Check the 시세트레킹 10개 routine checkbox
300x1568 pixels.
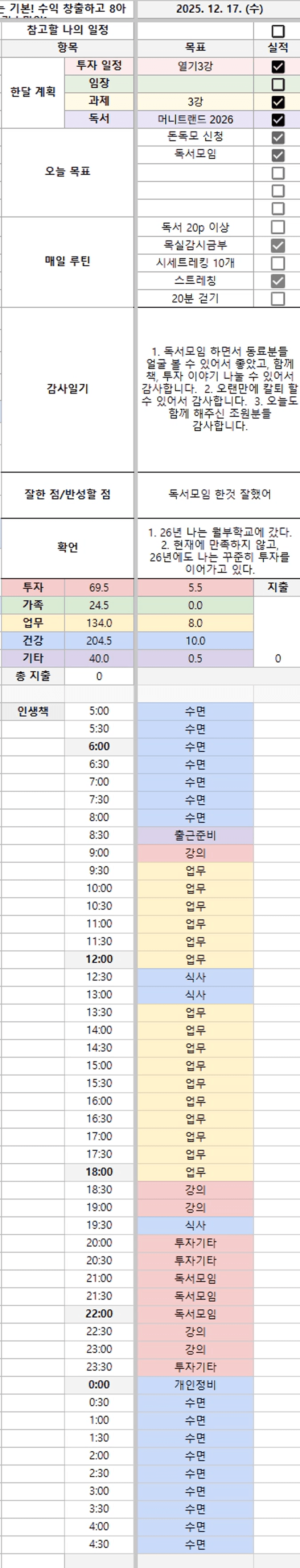[278, 263]
